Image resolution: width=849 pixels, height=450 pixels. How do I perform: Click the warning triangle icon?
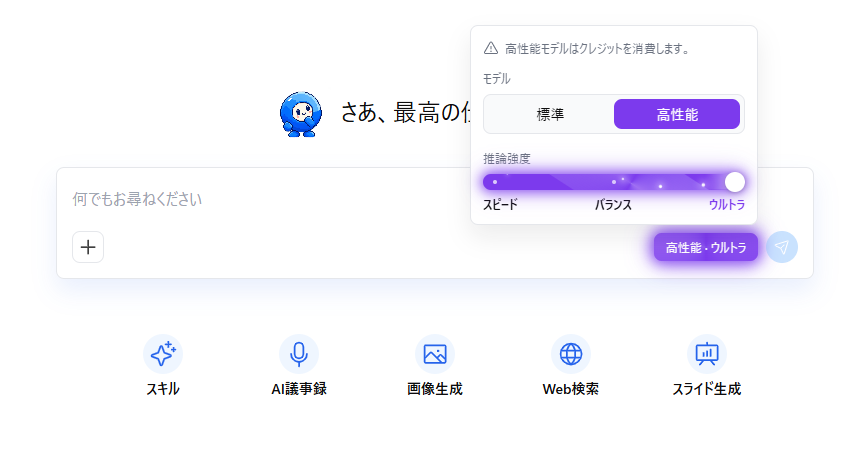pyautogui.click(x=491, y=48)
